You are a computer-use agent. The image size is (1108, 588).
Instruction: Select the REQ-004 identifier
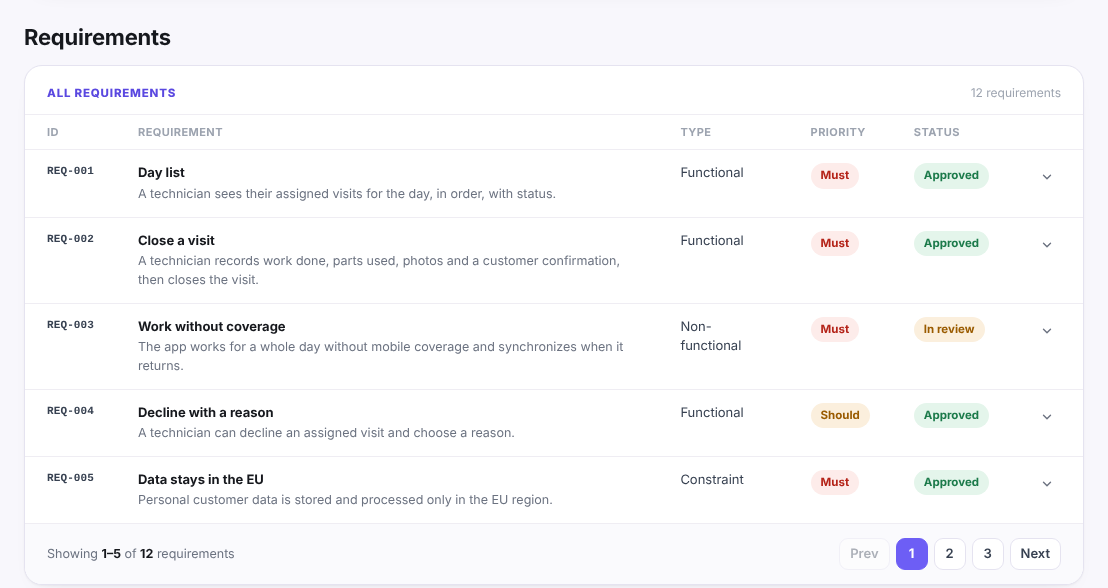tap(71, 411)
